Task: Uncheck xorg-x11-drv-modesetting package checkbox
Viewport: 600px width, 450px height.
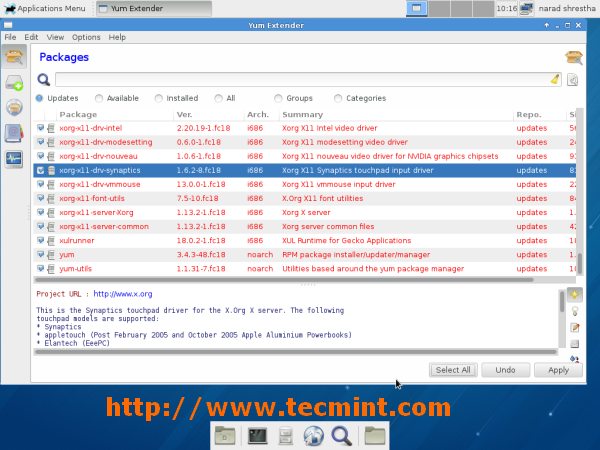Action: point(40,142)
